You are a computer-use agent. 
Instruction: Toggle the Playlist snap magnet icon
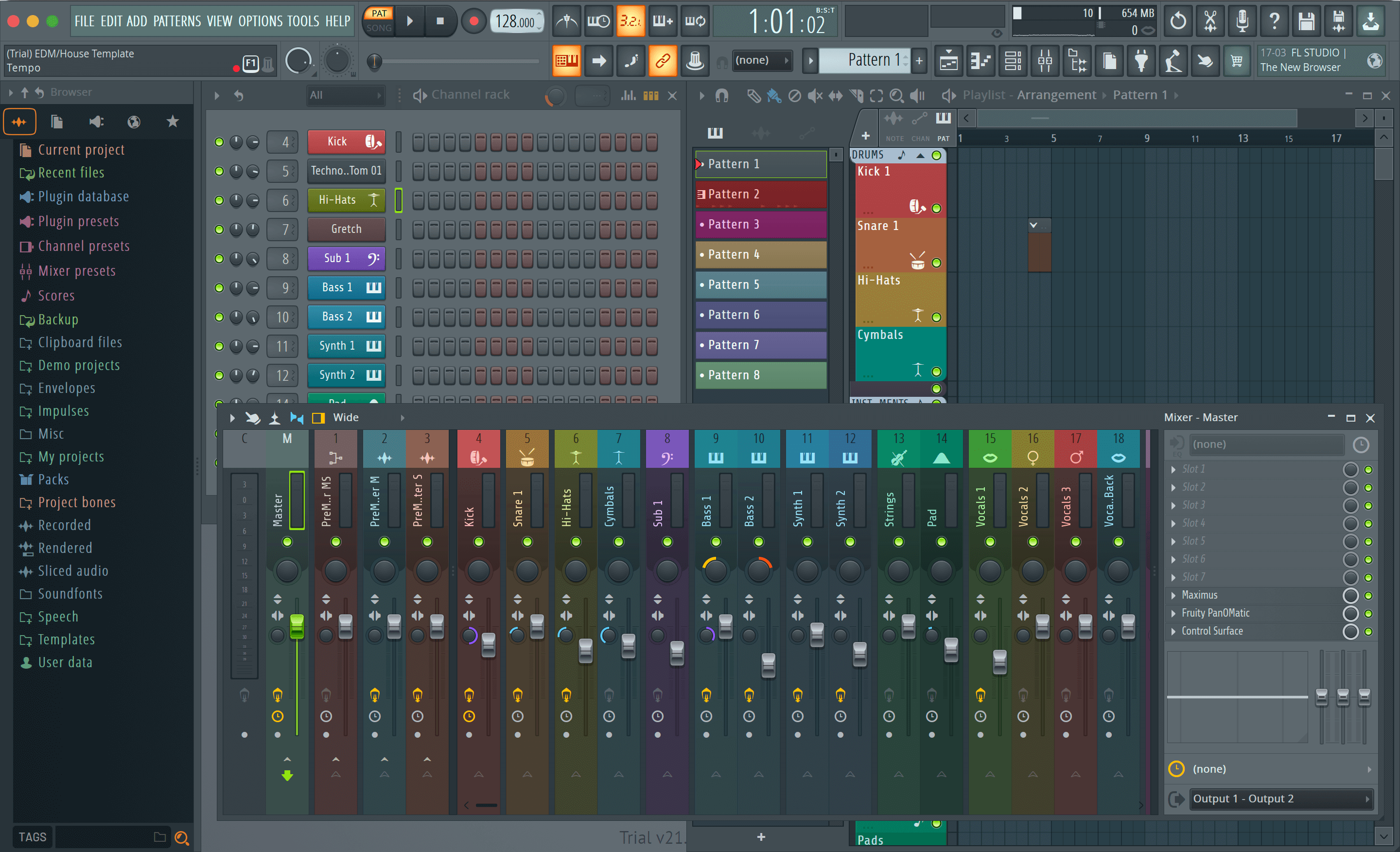[721, 95]
